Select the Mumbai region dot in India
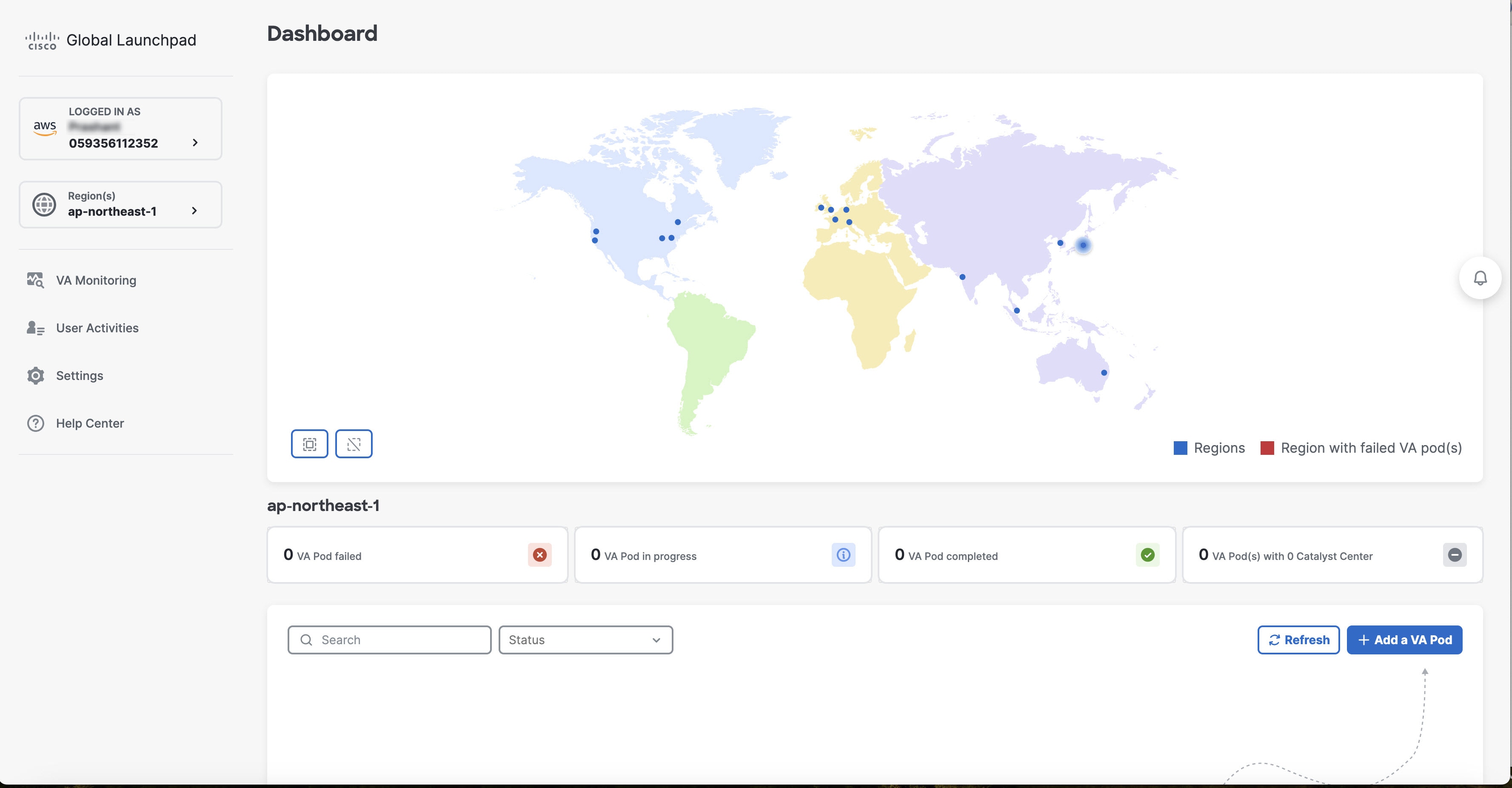Image resolution: width=1512 pixels, height=788 pixels. 962,277
